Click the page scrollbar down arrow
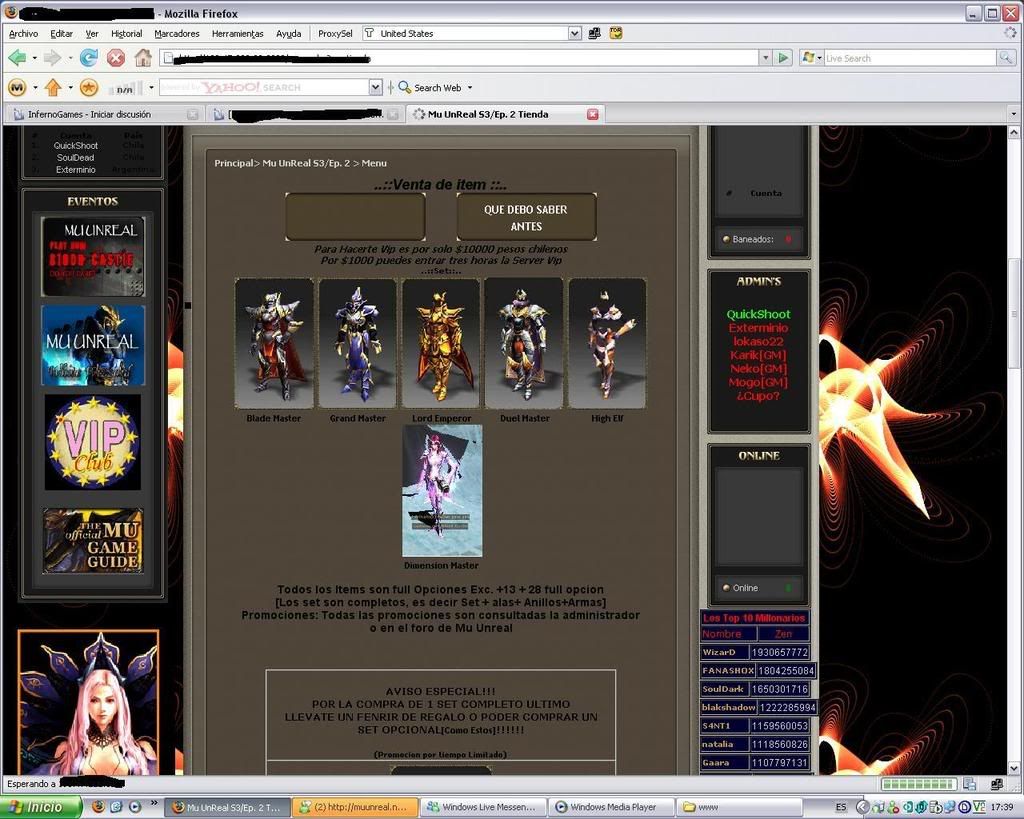This screenshot has height=819, width=1024. point(1014,769)
